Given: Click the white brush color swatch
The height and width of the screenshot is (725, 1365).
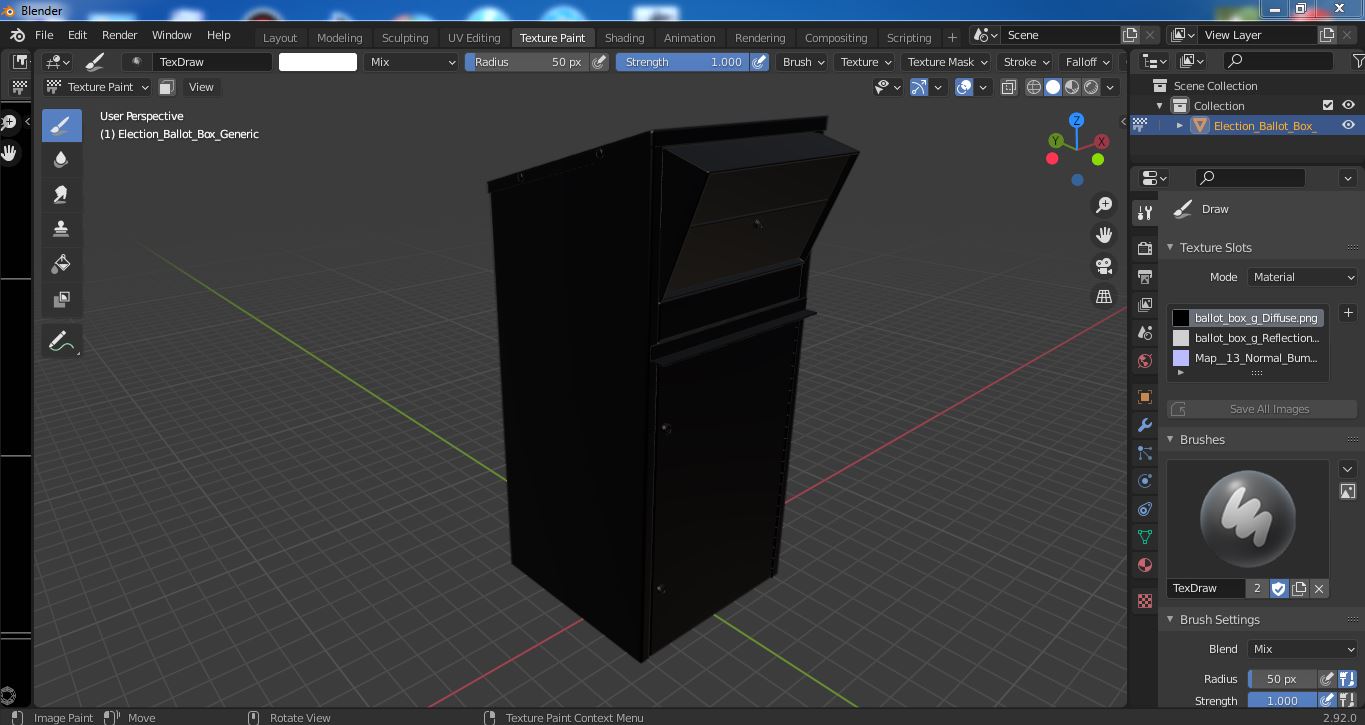Looking at the screenshot, I should [x=318, y=62].
